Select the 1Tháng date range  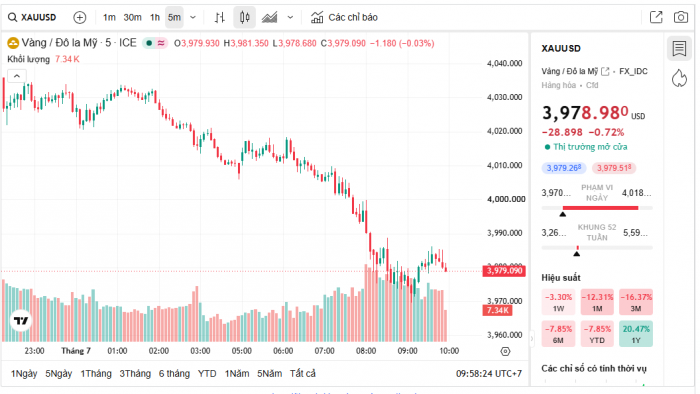click(96, 373)
